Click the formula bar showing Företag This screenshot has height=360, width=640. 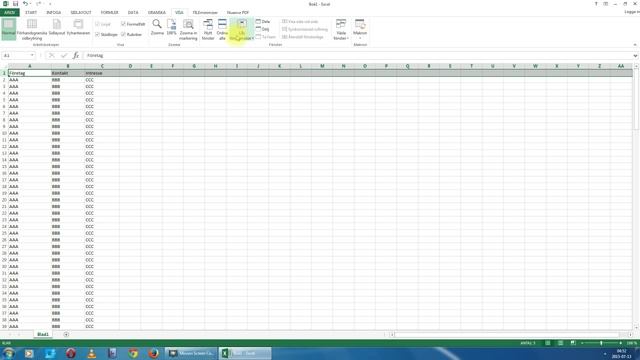[357, 56]
